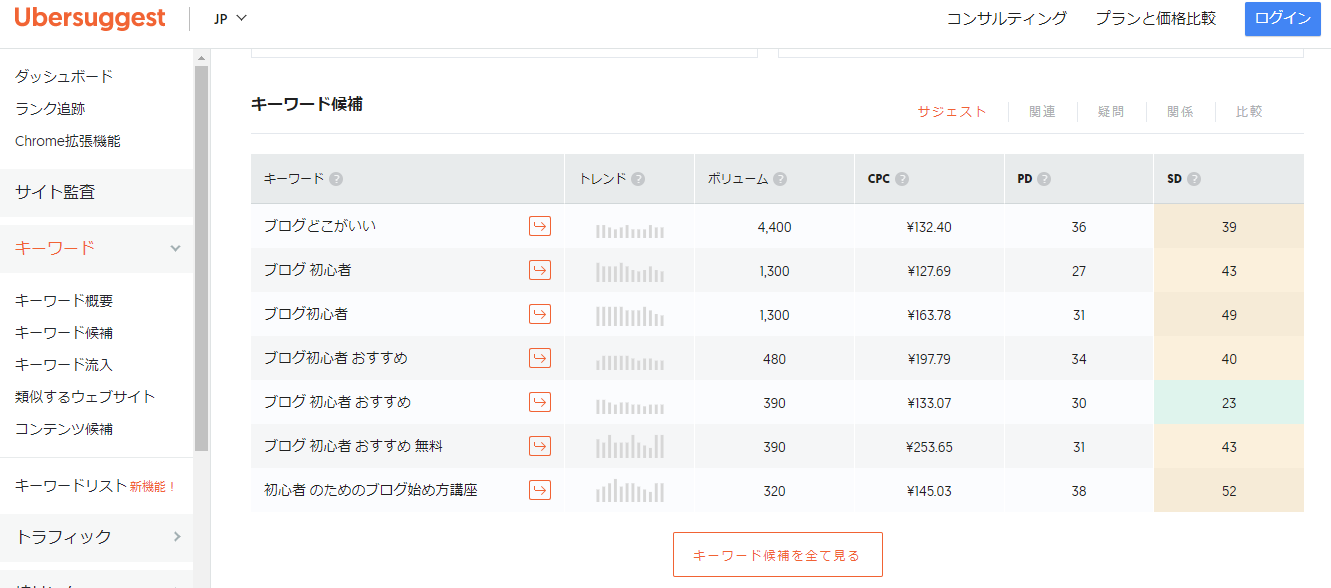Switch to the サジェスト tab
This screenshot has height=588, width=1331.
(x=952, y=112)
